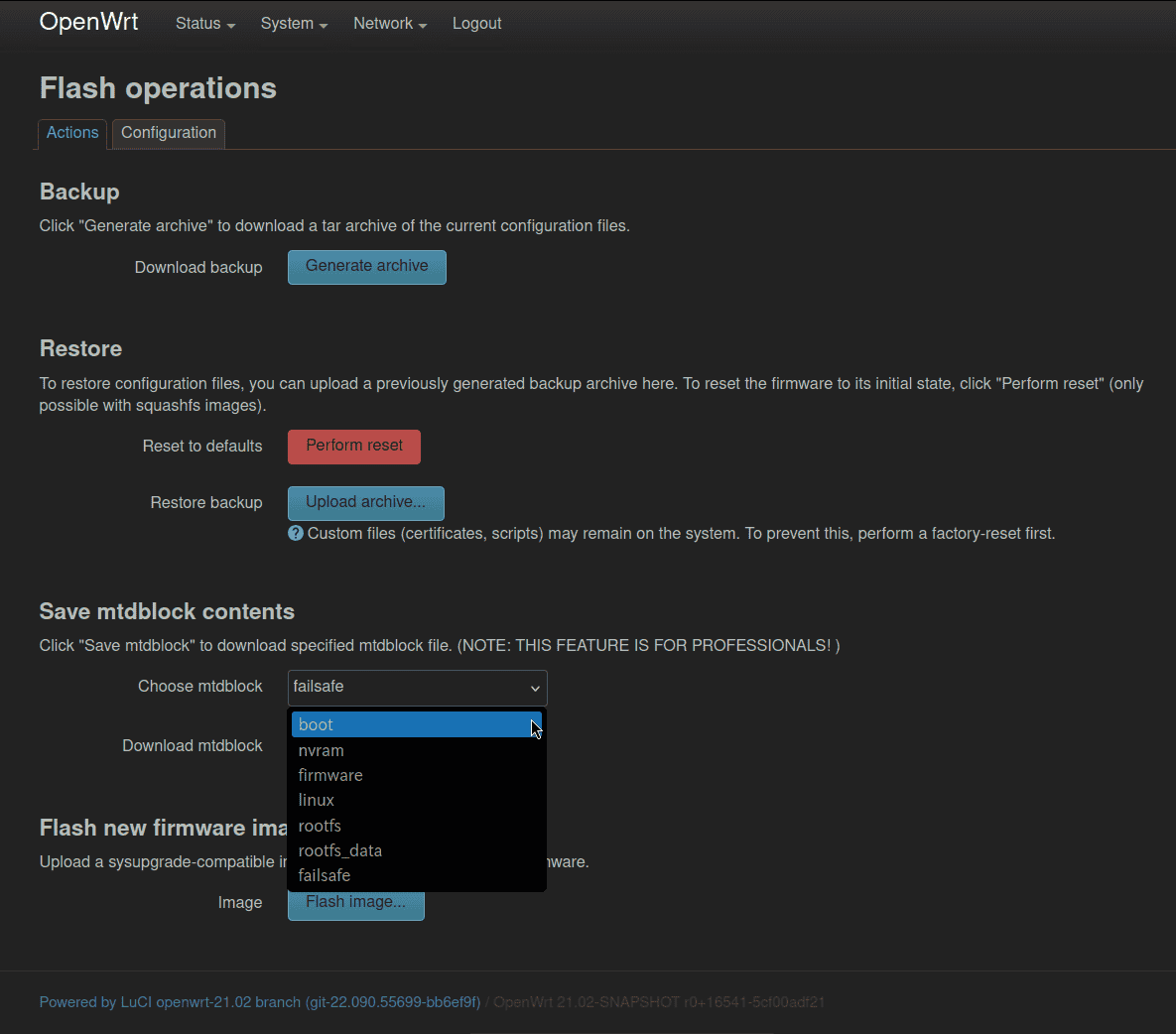Screen dimensions: 1176x1034
Task: Click the Flash image button
Action: tap(356, 904)
